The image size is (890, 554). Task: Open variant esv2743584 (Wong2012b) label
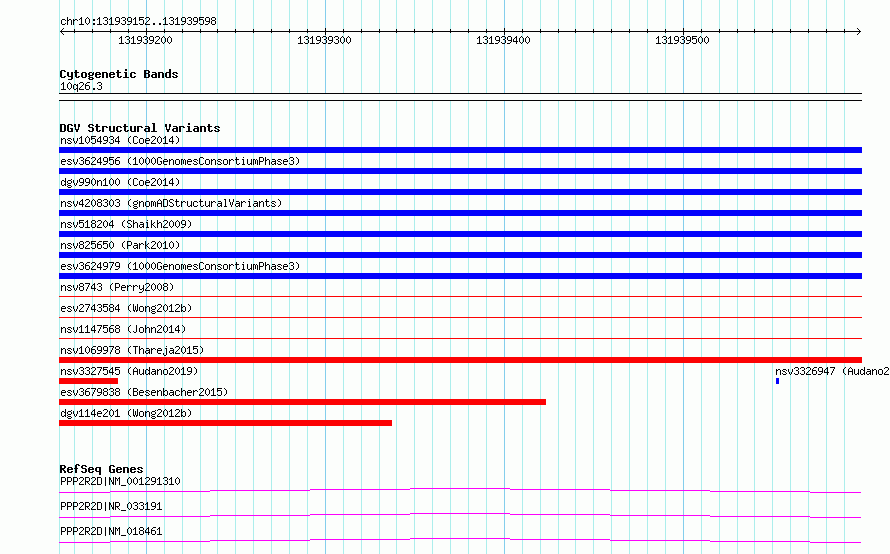[x=126, y=308]
